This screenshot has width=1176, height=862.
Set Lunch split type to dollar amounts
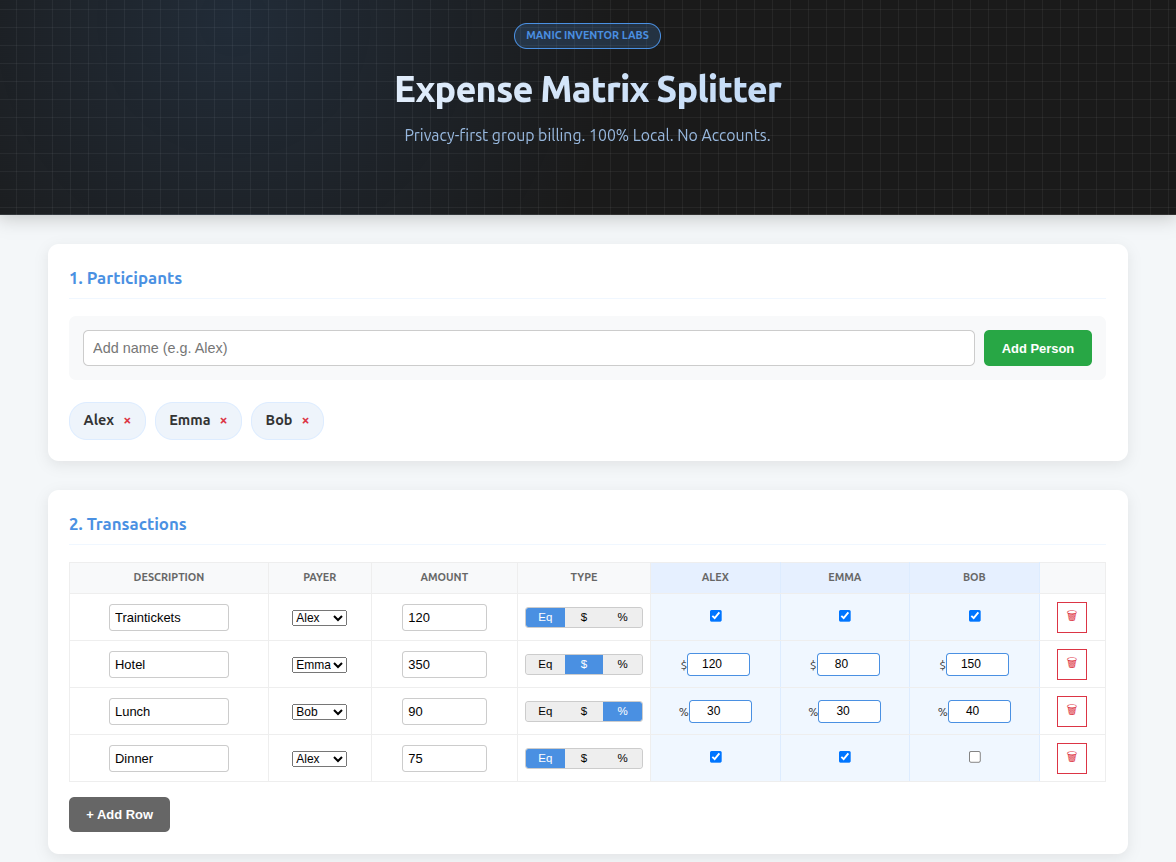coord(584,711)
